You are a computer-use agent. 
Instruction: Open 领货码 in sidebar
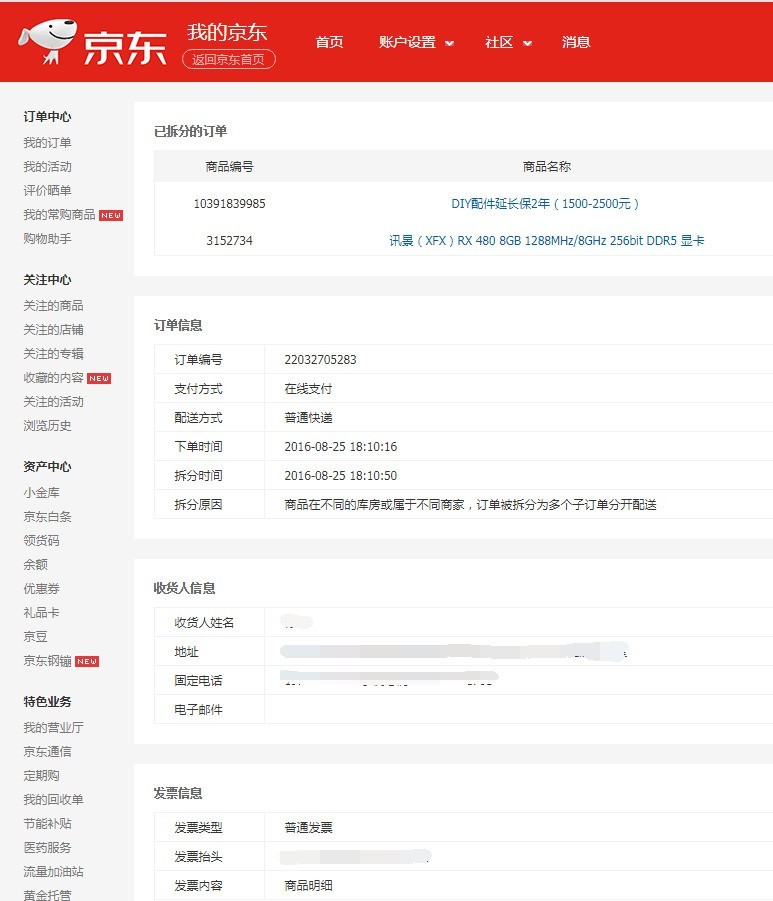(x=41, y=541)
